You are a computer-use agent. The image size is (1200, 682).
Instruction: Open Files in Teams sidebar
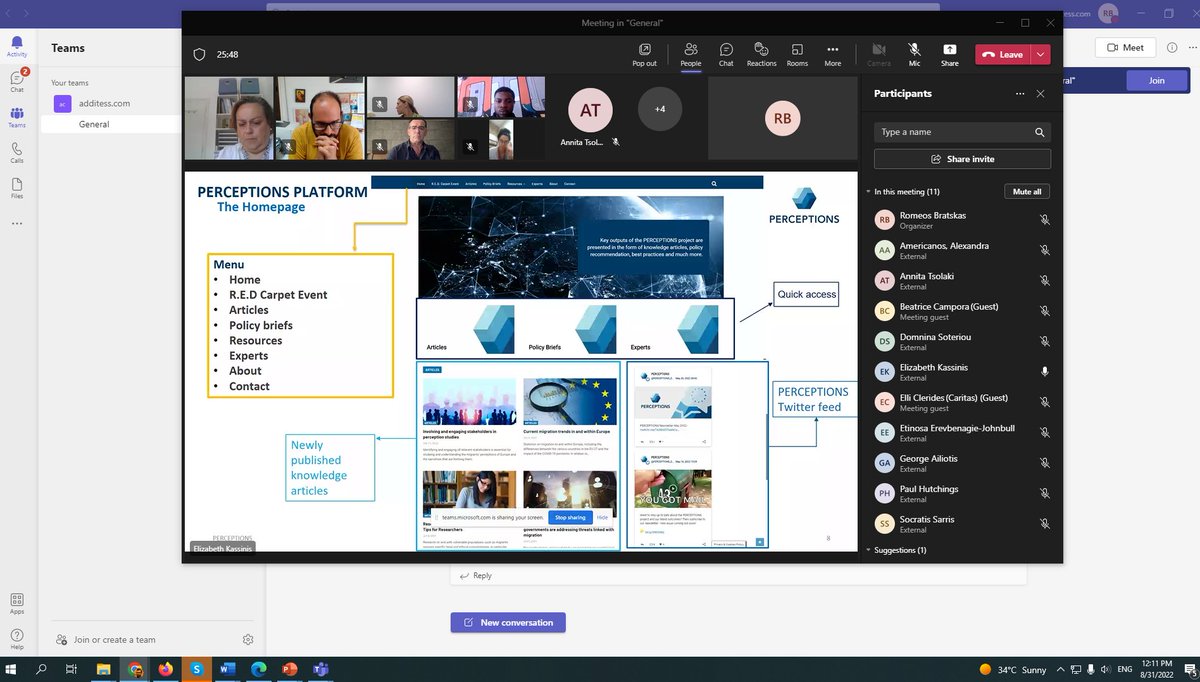click(17, 188)
